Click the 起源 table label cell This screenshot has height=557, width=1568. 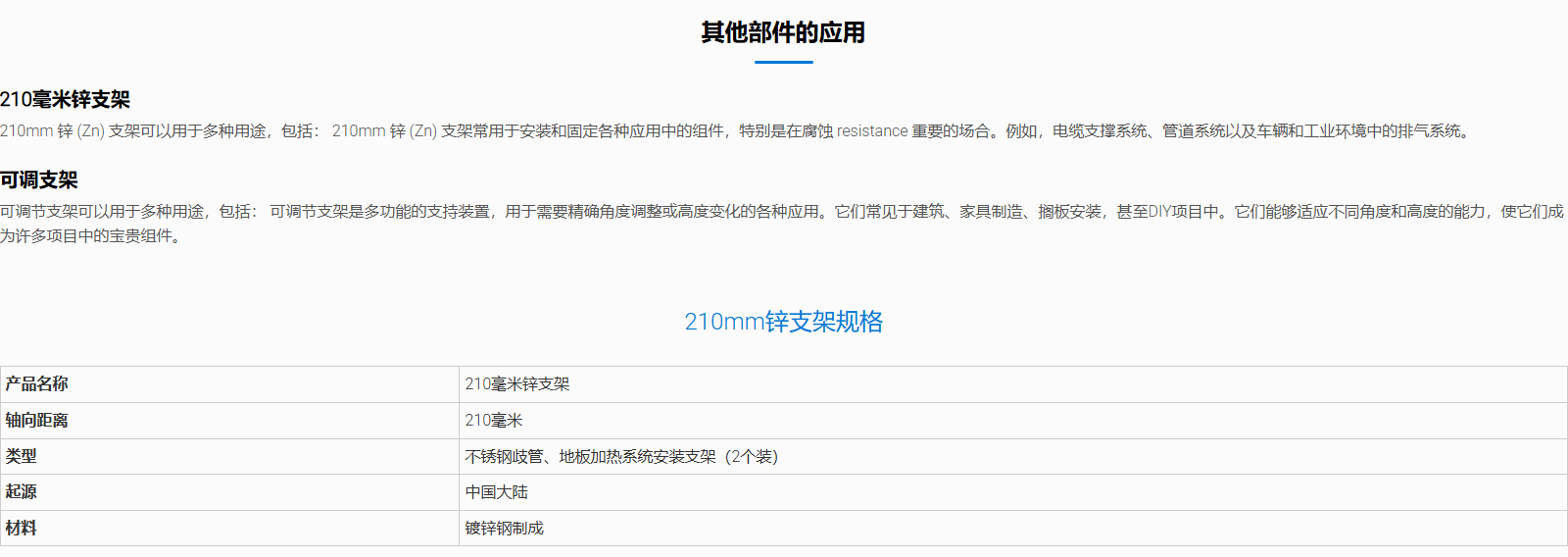[22, 492]
